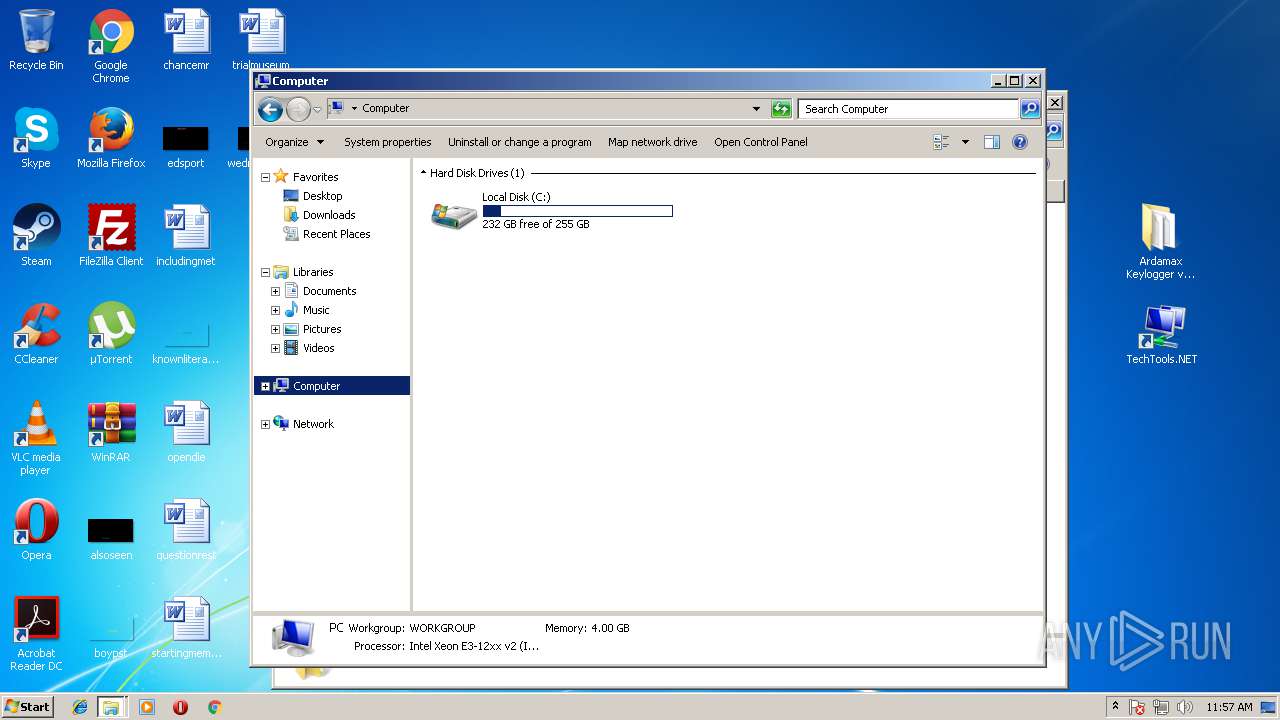1280x720 pixels.
Task: Open the address bar history dropdown
Action: coord(756,109)
